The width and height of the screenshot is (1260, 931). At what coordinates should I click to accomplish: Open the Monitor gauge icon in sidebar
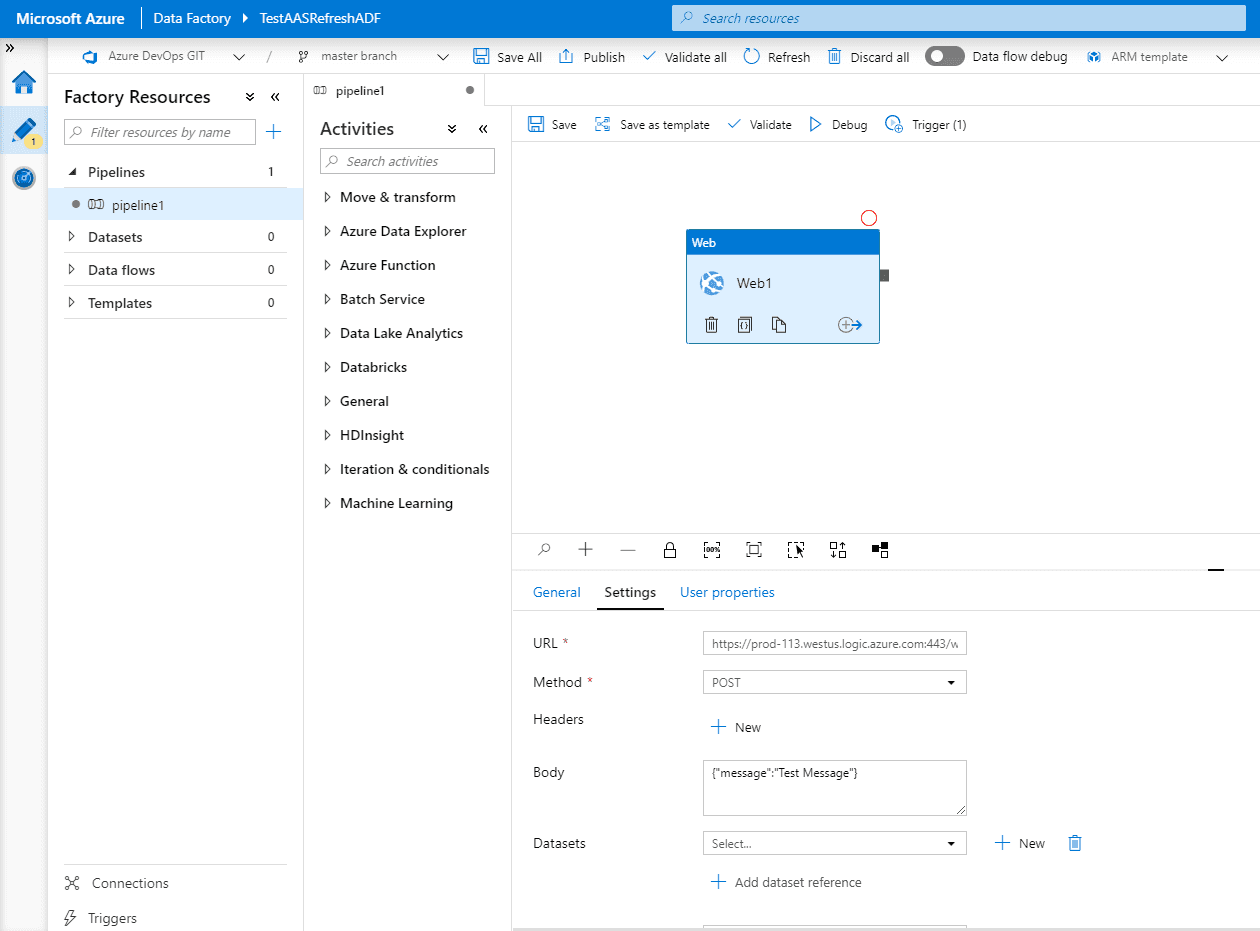click(24, 178)
